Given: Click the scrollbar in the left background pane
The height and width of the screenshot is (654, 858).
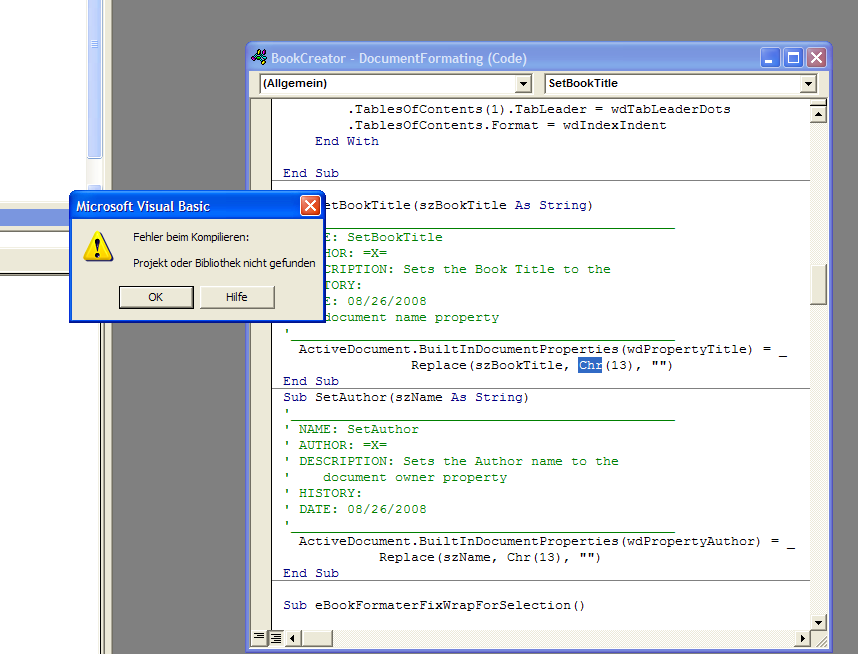Looking at the screenshot, I should tap(94, 79).
